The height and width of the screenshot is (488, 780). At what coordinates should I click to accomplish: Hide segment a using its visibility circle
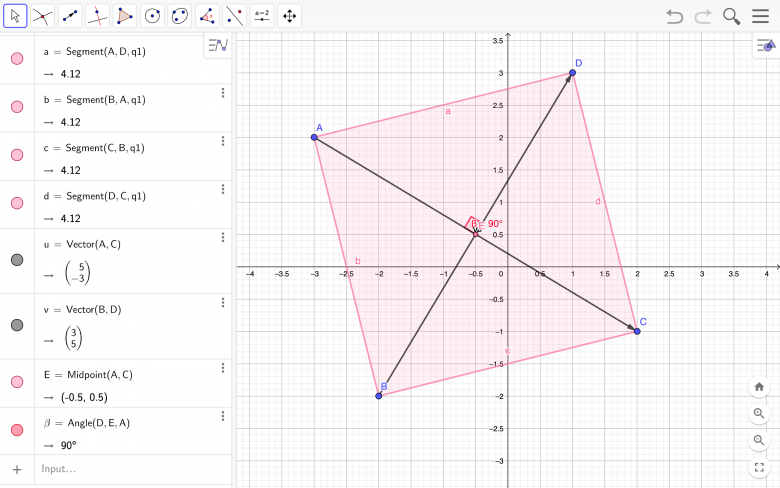click(x=17, y=59)
